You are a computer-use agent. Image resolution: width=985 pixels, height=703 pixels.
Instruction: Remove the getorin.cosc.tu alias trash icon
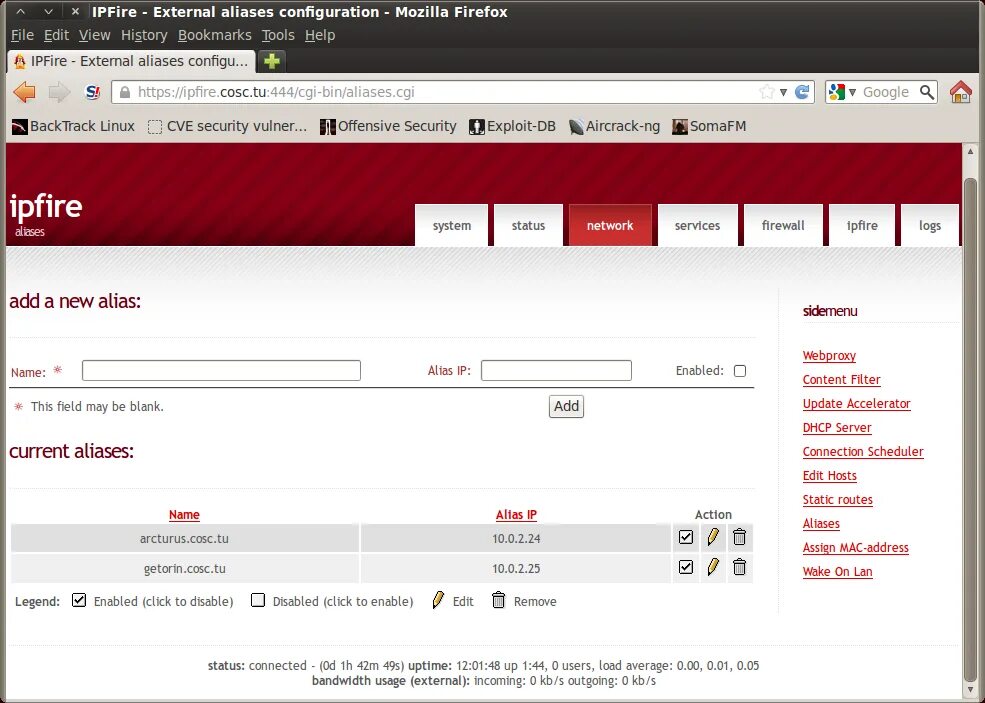[739, 567]
